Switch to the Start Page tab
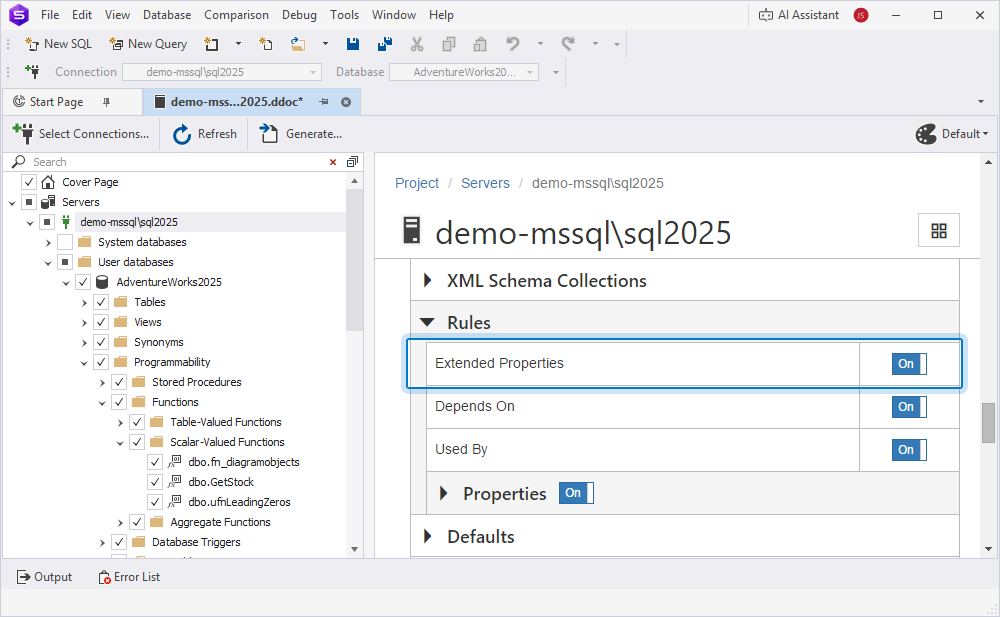The height and width of the screenshot is (617, 1000). point(56,101)
